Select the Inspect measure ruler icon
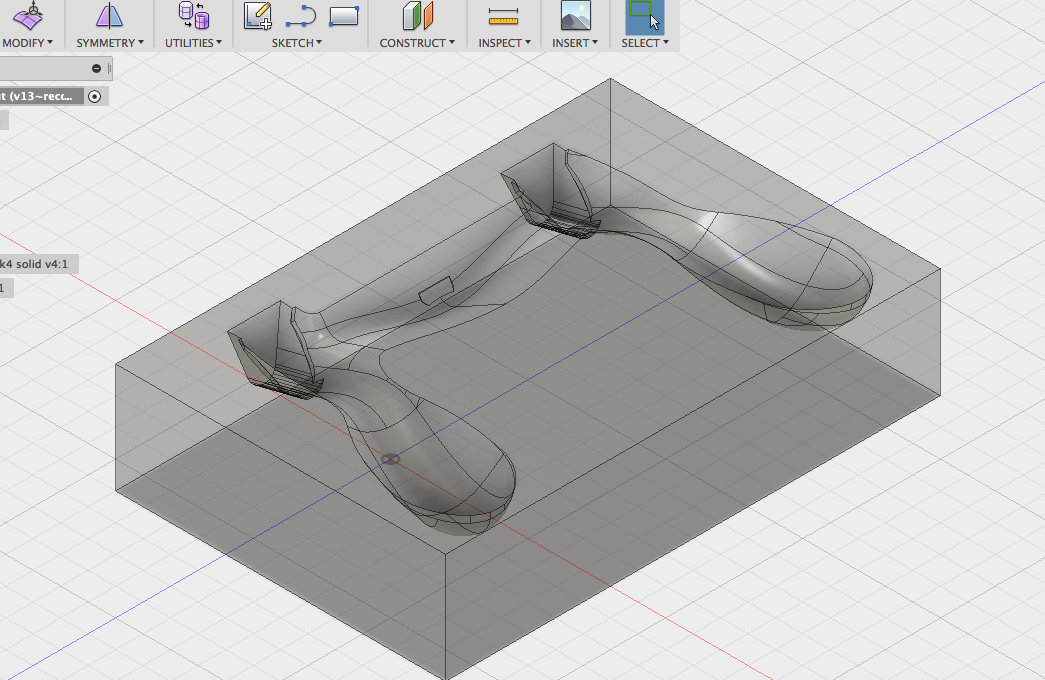This screenshot has height=680, width=1045. (503, 16)
